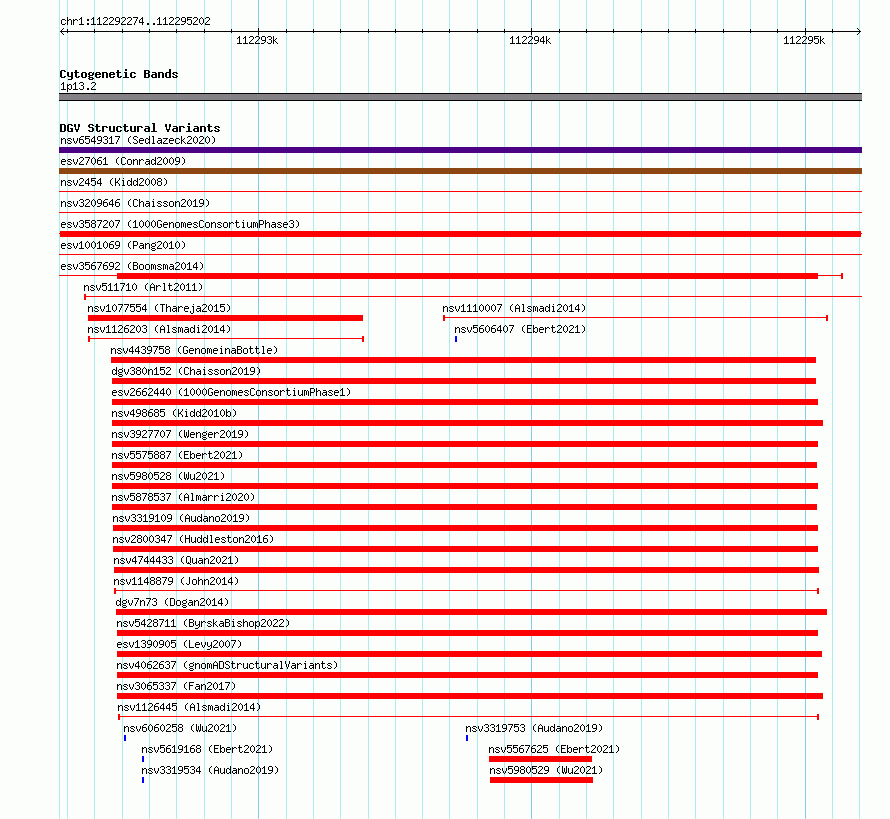Open nsv2800347 (Huddleston2016) variant

[193, 539]
